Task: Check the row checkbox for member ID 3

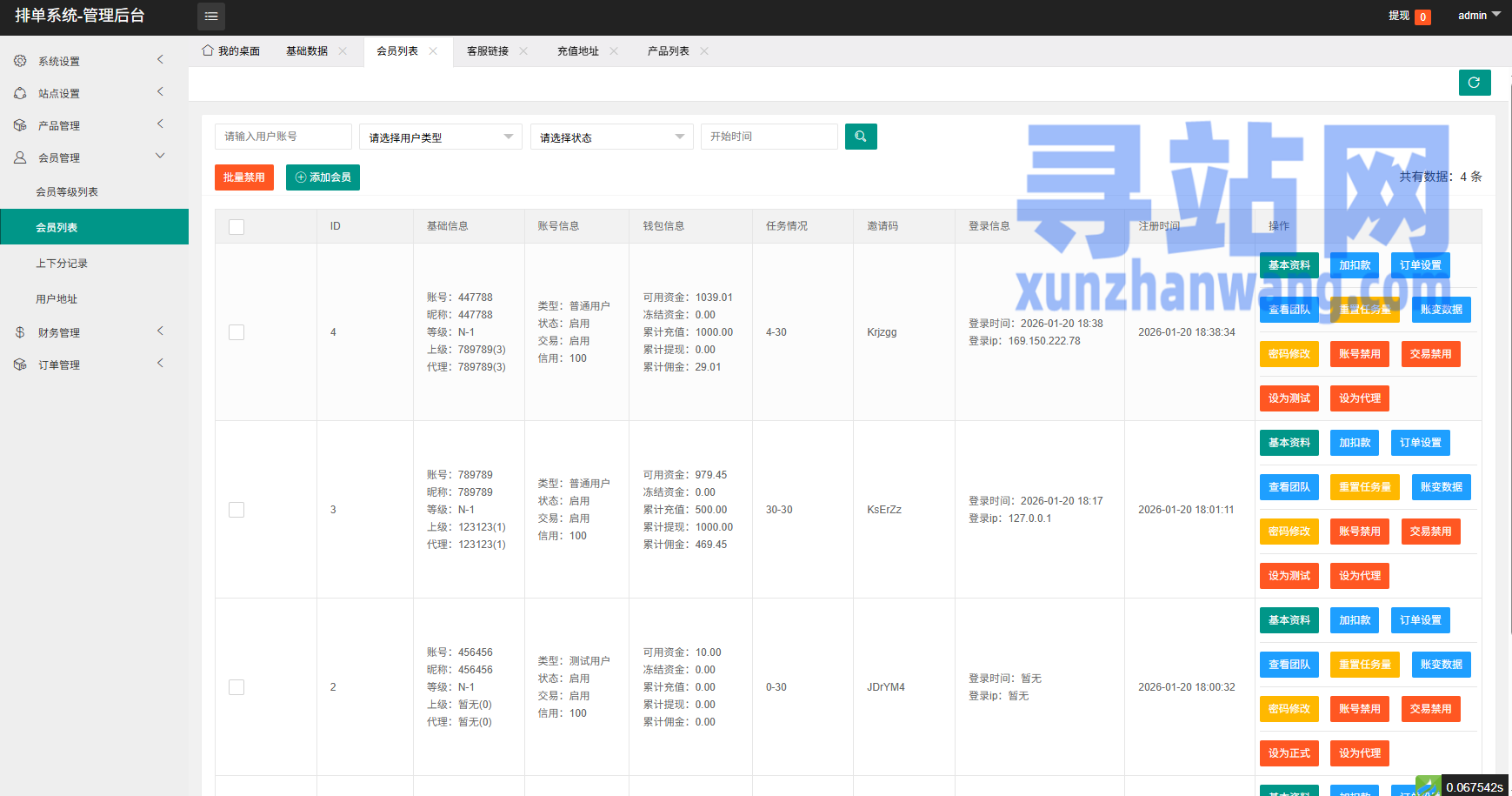Action: coord(236,510)
